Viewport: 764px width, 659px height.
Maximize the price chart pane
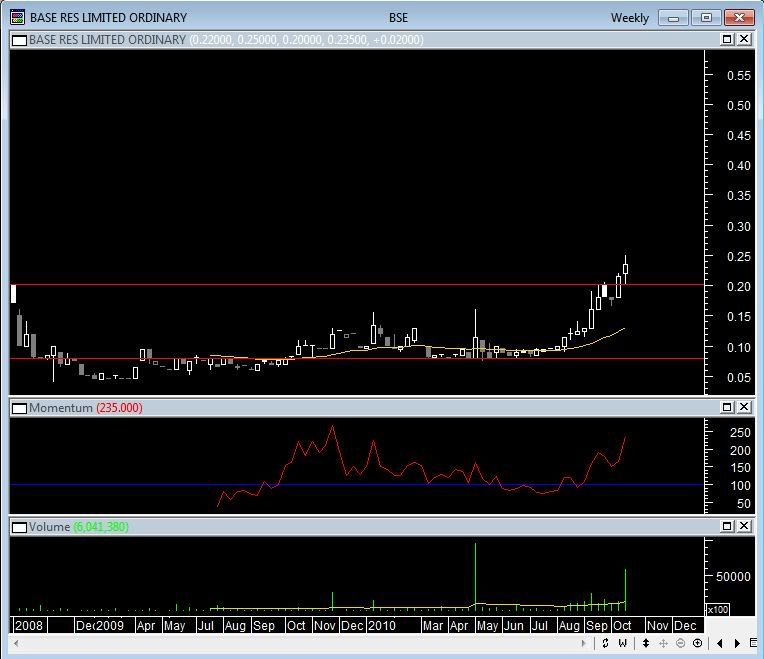click(726, 39)
